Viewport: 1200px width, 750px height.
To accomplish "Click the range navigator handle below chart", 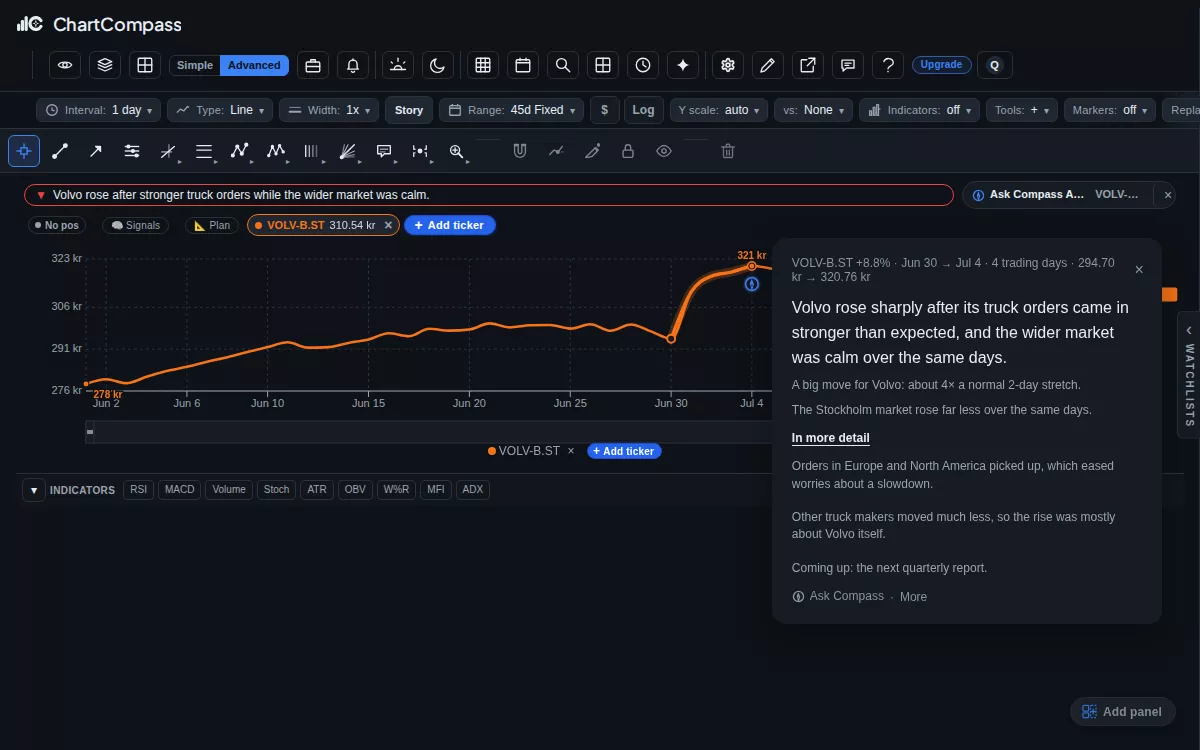I will click(x=90, y=432).
